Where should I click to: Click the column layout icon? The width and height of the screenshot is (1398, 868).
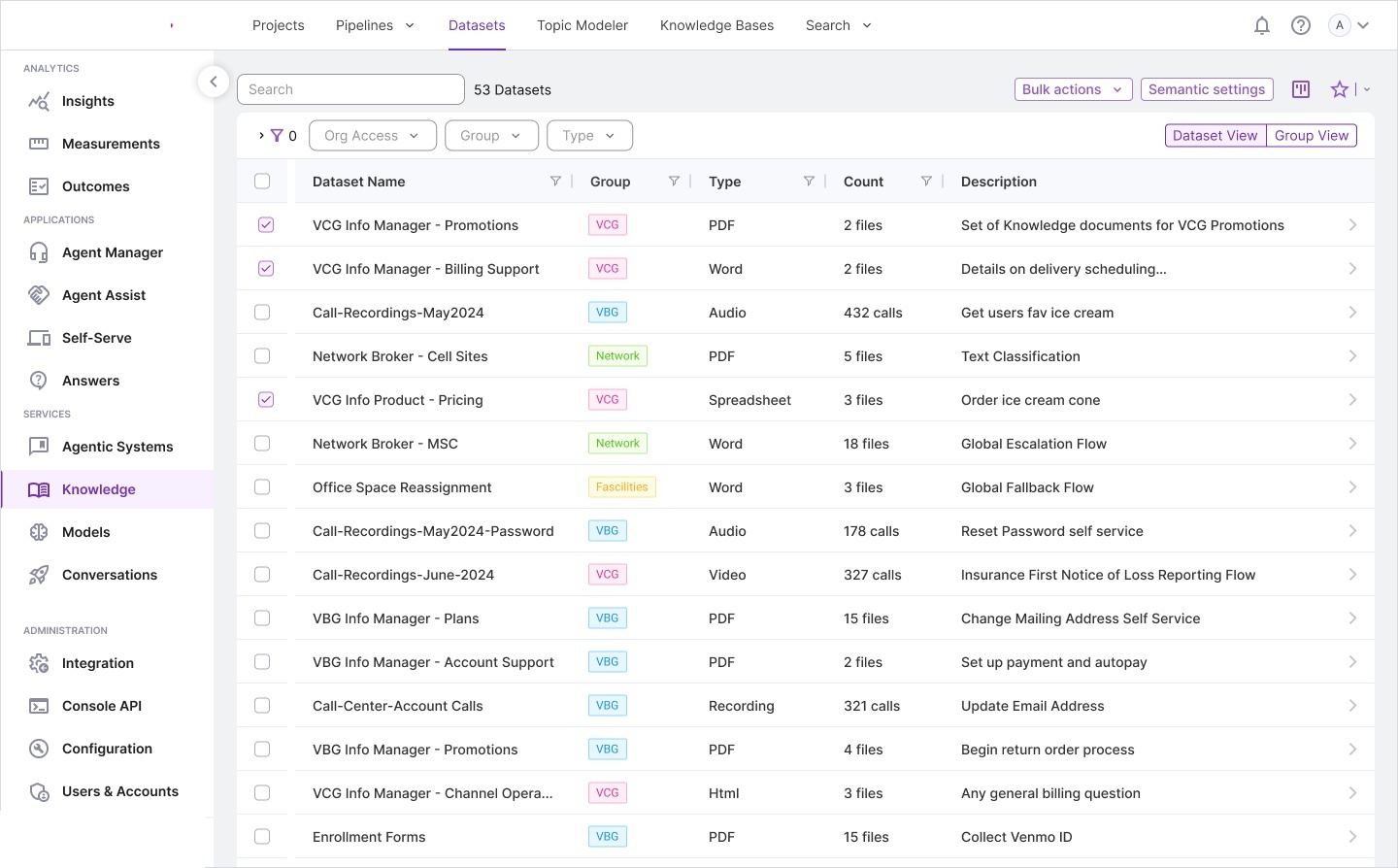point(1301,89)
